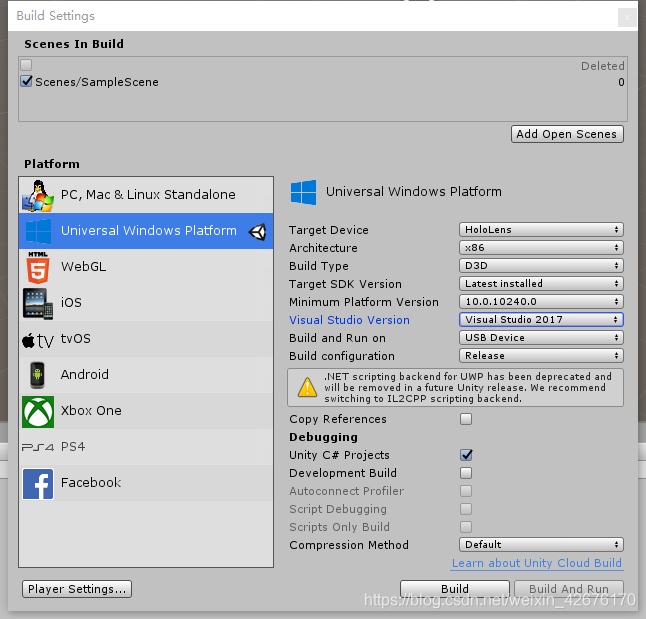Open the Target SDK Version dropdown
The width and height of the screenshot is (646, 619).
[x=541, y=284]
